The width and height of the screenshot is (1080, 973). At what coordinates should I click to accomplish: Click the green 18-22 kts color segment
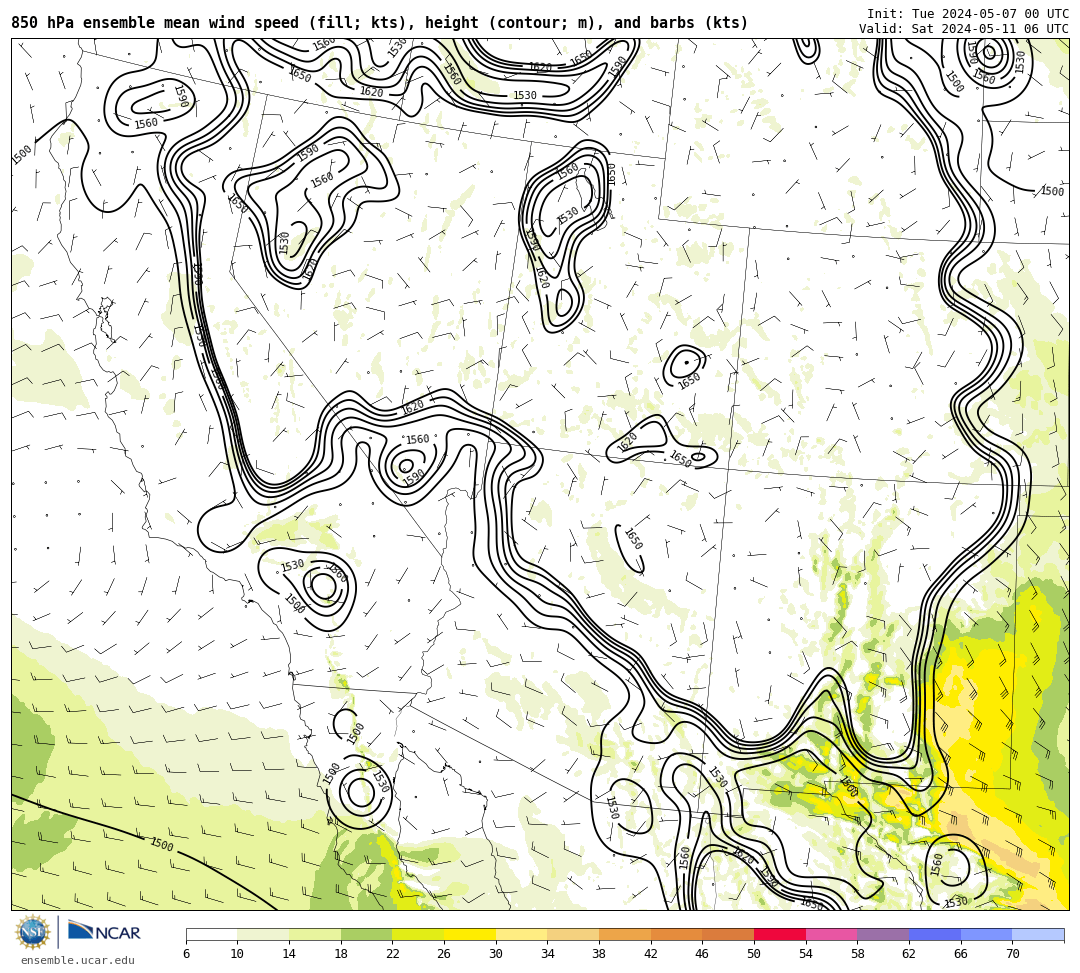366,934
